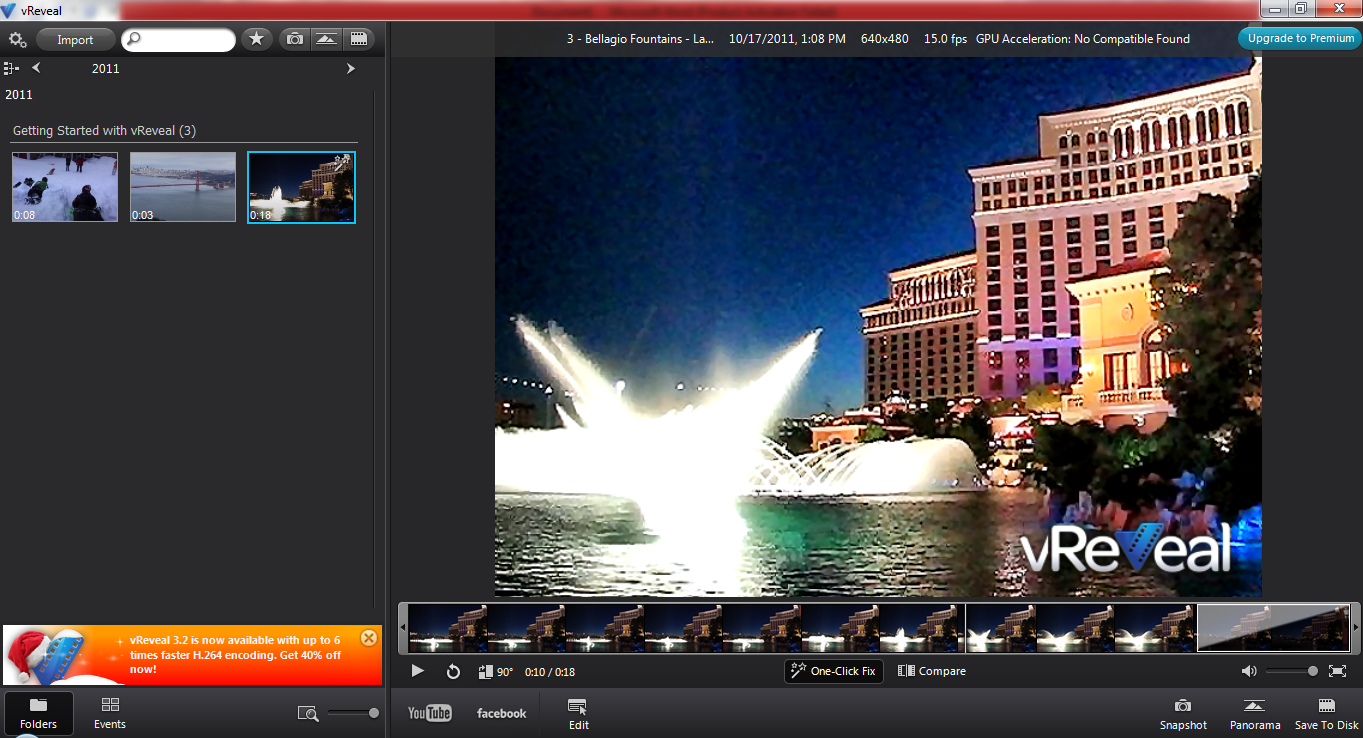Filter gallery by starred favorites
1363x738 pixels.
coord(257,39)
